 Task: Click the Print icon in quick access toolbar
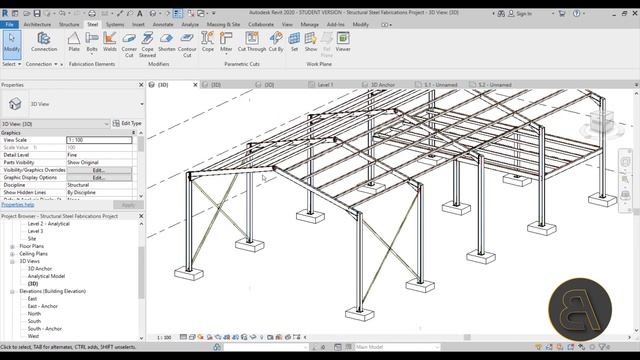tap(92, 13)
